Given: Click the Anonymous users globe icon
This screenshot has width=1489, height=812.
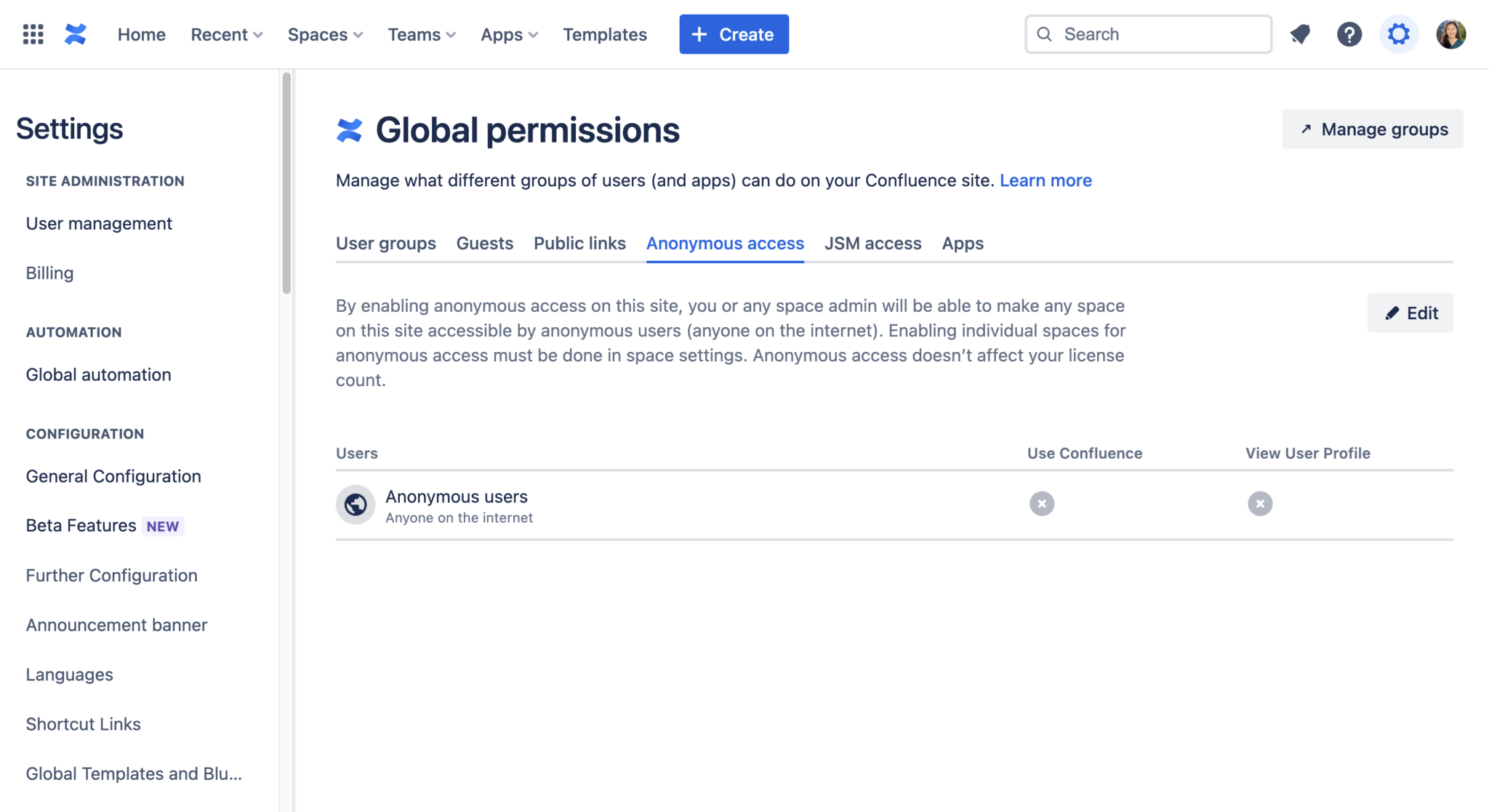Looking at the screenshot, I should coord(356,505).
